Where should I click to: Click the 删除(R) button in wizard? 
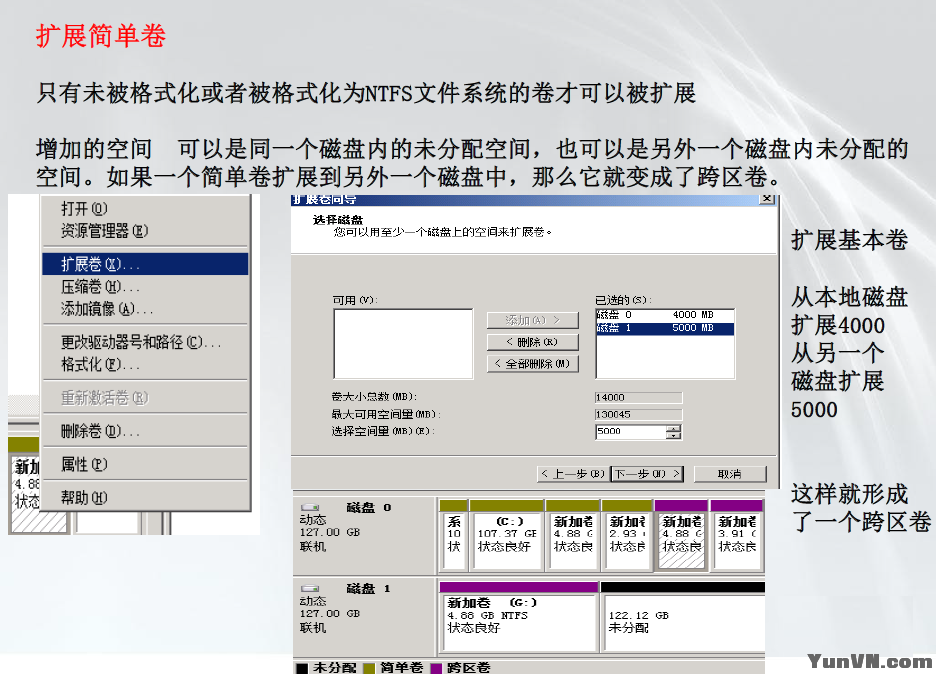[532, 342]
